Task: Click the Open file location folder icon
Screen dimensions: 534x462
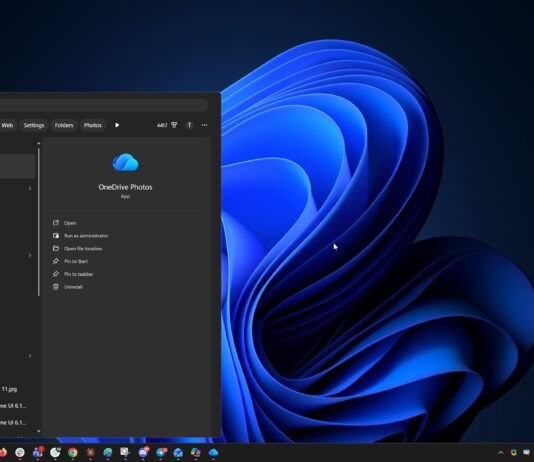Action: [x=56, y=248]
